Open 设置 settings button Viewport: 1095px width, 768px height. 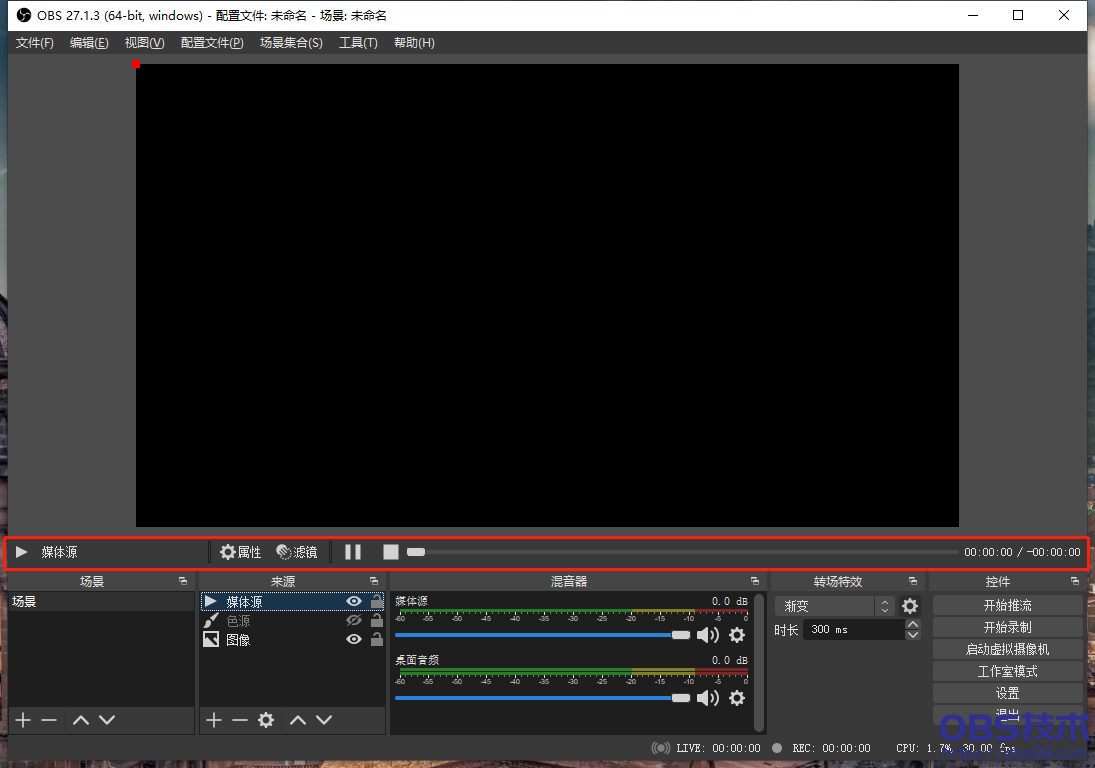click(1008, 693)
